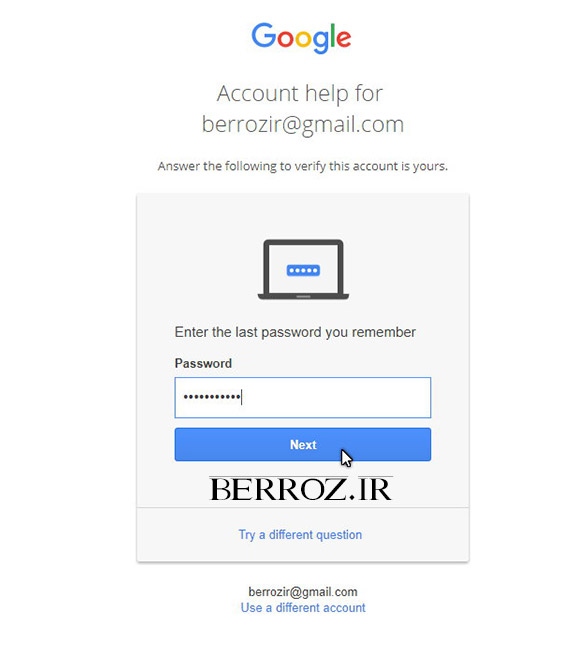
Task: Click berrozir@gmail.com in the page heading
Action: click(x=303, y=124)
